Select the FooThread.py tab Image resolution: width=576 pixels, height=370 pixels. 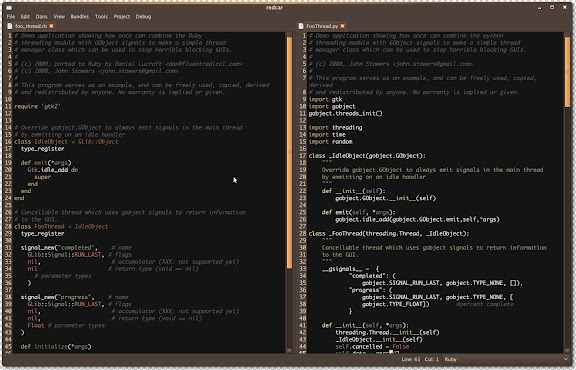[x=322, y=26]
